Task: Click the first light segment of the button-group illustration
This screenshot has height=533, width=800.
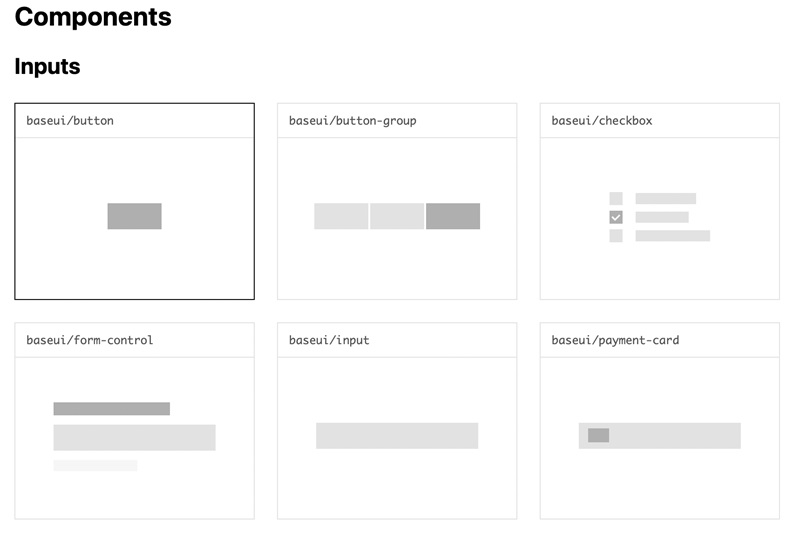Action: click(x=341, y=216)
